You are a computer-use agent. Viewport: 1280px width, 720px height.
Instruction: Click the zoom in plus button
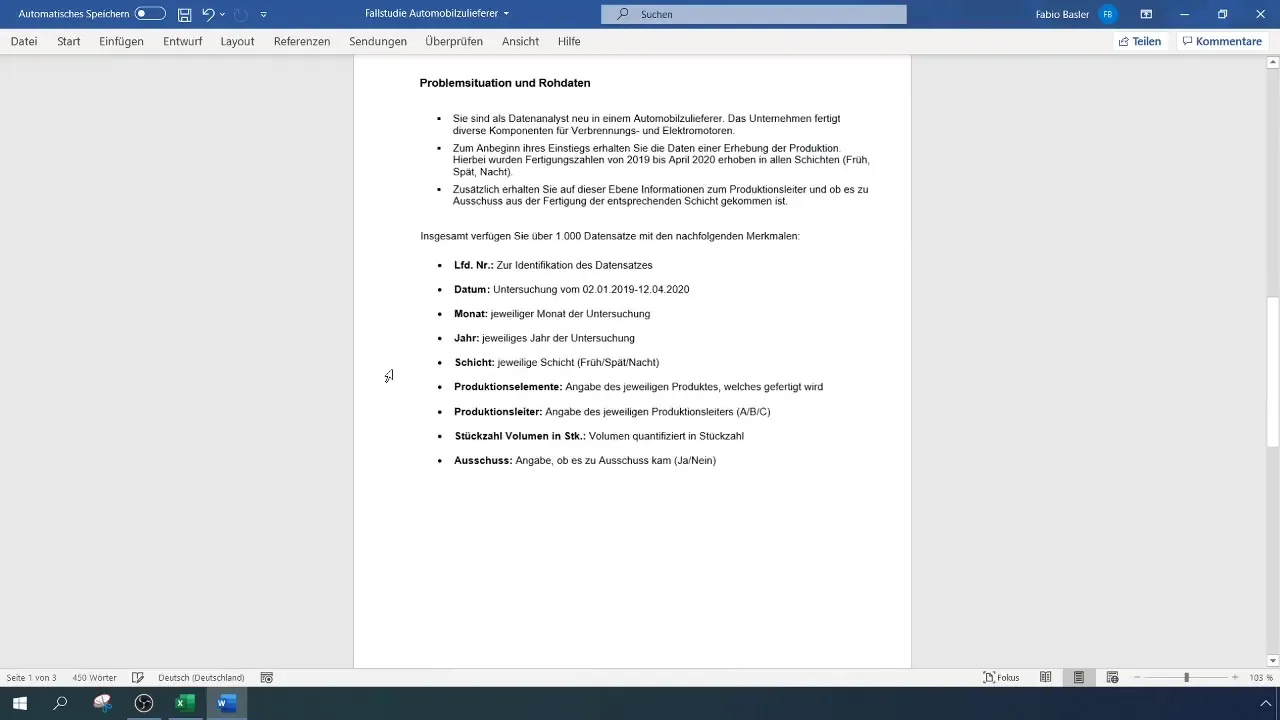pos(1235,677)
